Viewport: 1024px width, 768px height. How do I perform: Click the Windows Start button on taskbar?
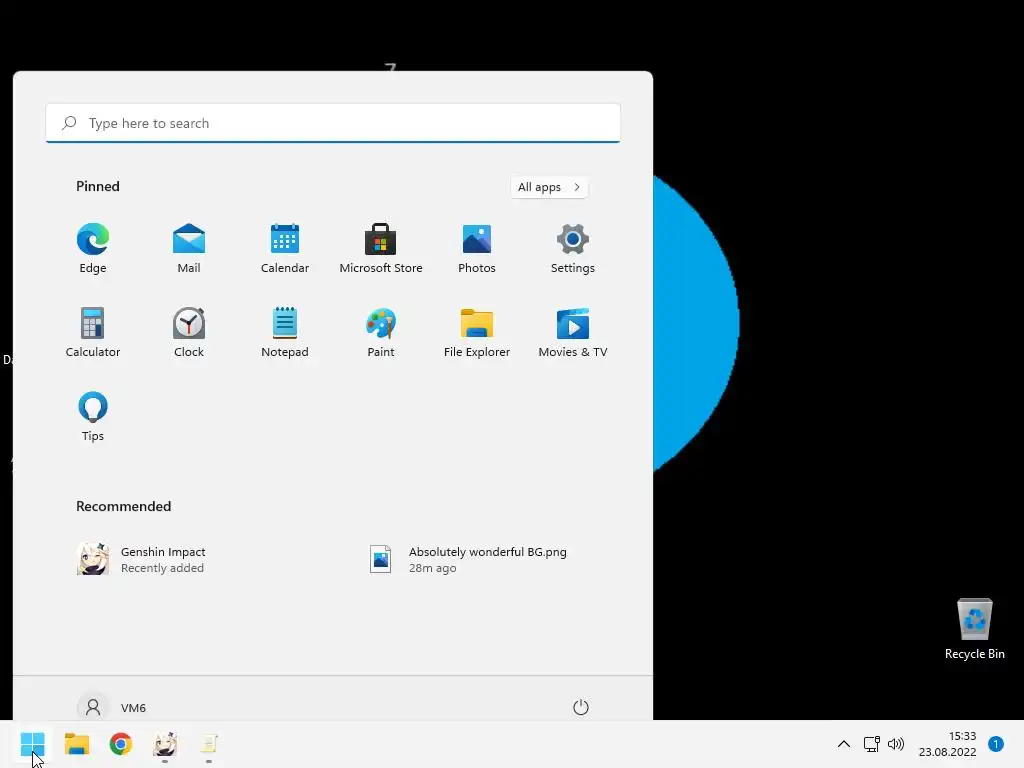33,744
